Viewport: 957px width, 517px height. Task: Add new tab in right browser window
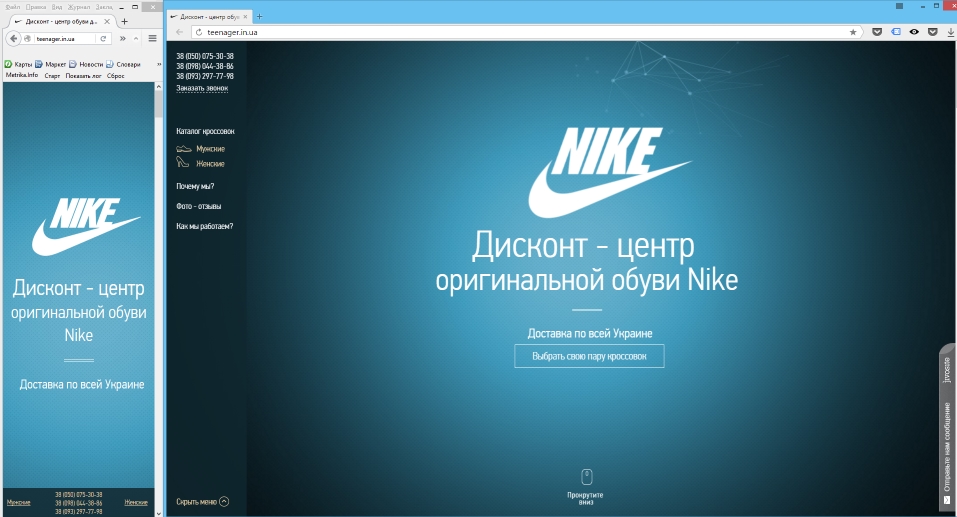click(x=259, y=16)
